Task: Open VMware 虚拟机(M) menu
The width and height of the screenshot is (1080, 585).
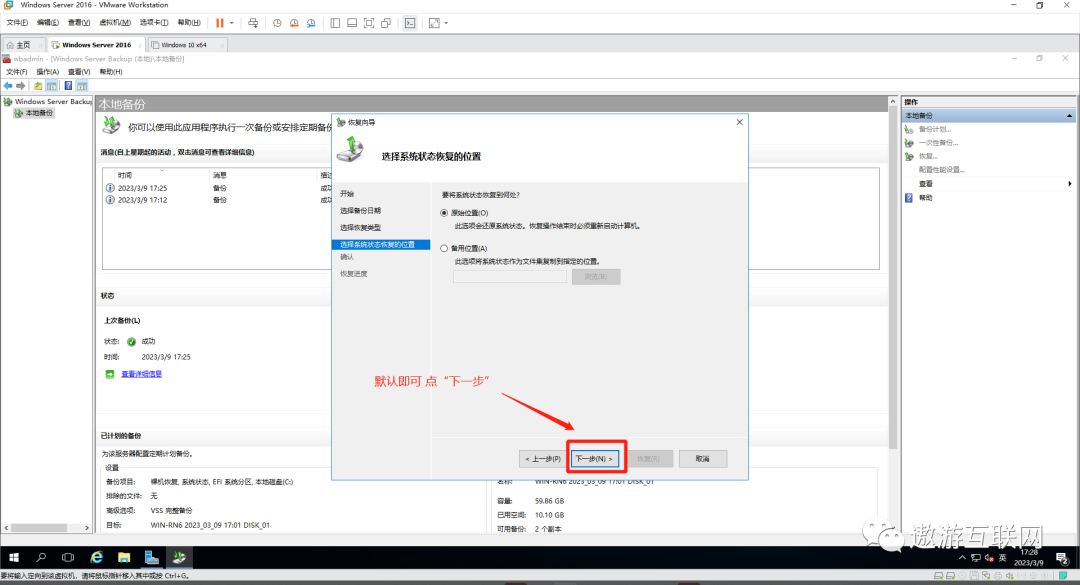Action: [x=115, y=23]
